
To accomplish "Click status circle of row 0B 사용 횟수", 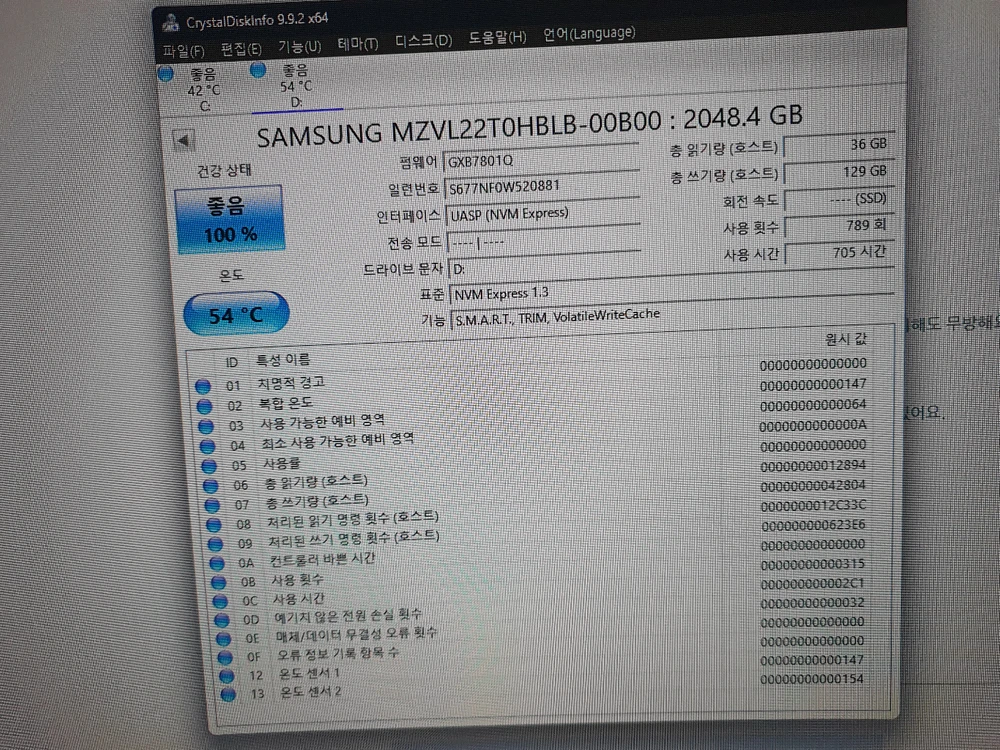I will 219,582.
